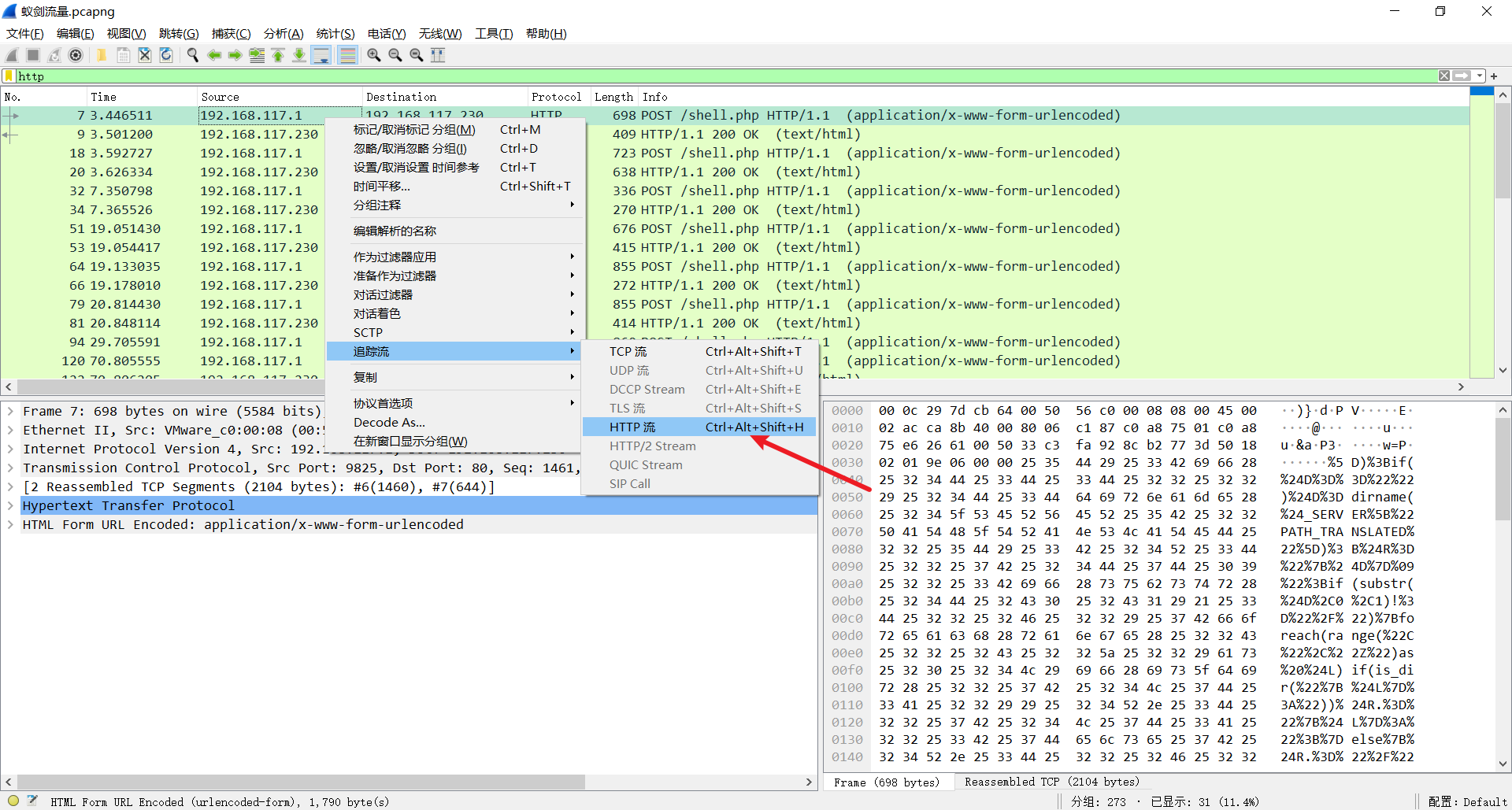Click the capture options gear icon
The height and width of the screenshot is (810, 1512).
point(76,55)
